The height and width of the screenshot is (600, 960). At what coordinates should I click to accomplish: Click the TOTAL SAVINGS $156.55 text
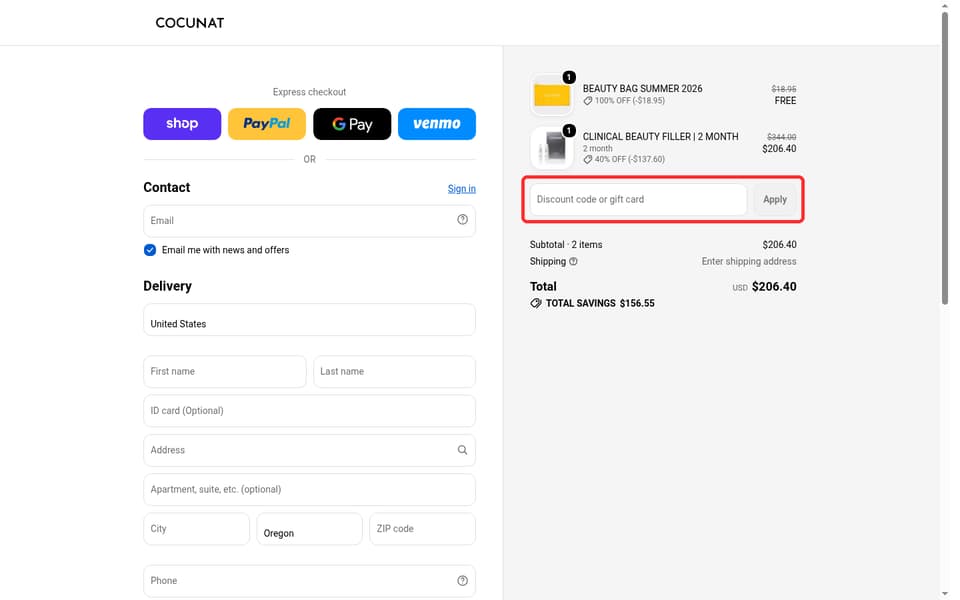point(600,303)
